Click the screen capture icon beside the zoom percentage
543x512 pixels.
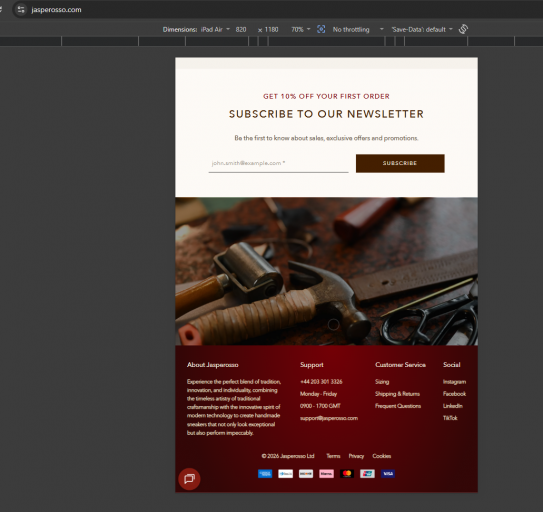(321, 29)
